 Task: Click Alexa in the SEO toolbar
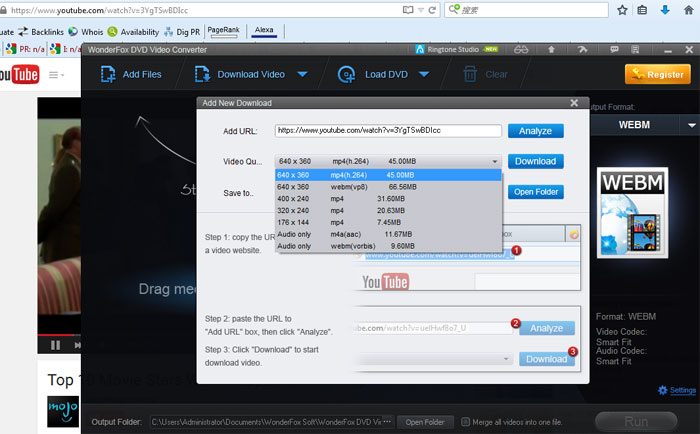click(264, 30)
